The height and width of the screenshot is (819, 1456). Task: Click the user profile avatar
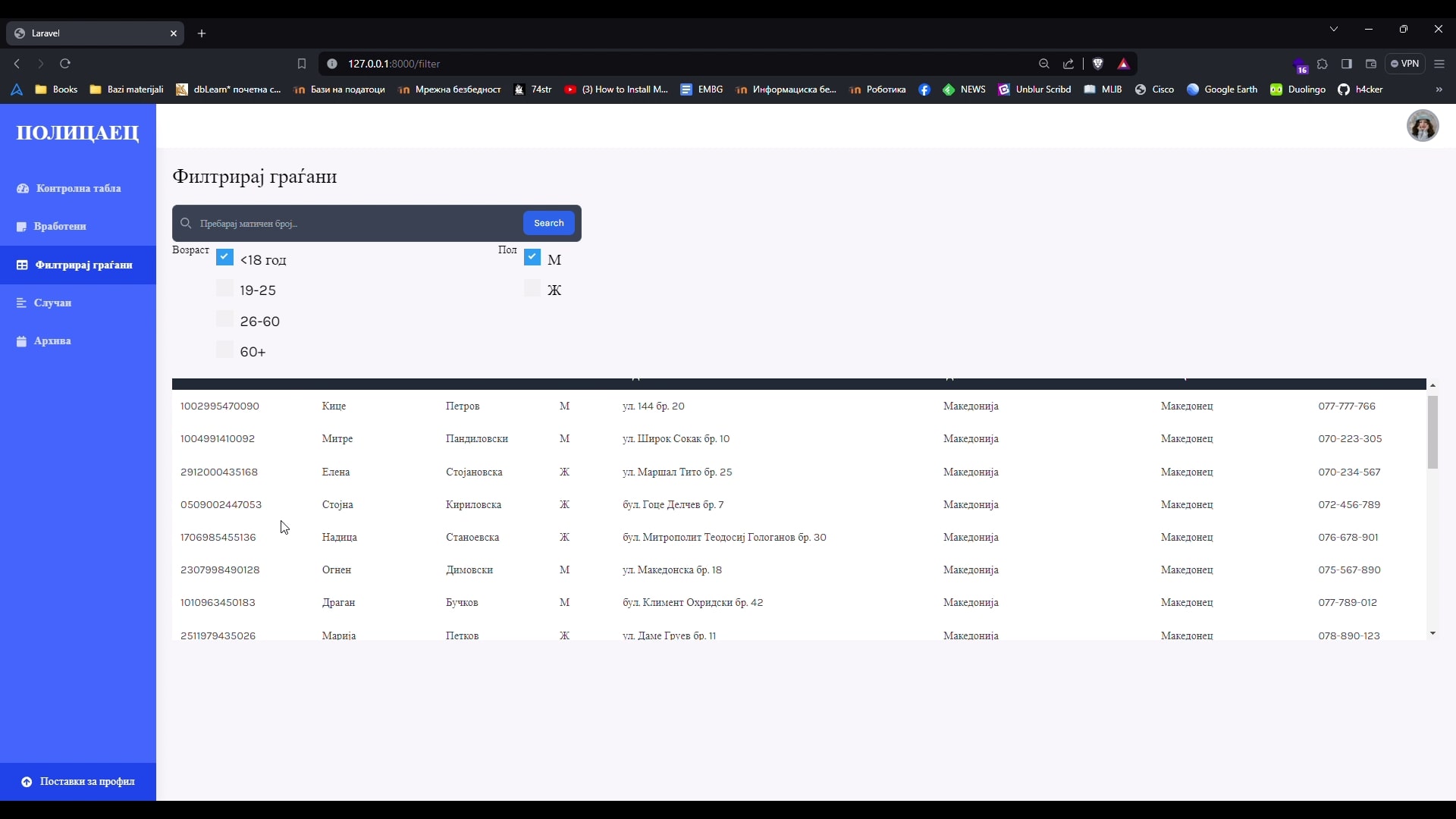1422,126
